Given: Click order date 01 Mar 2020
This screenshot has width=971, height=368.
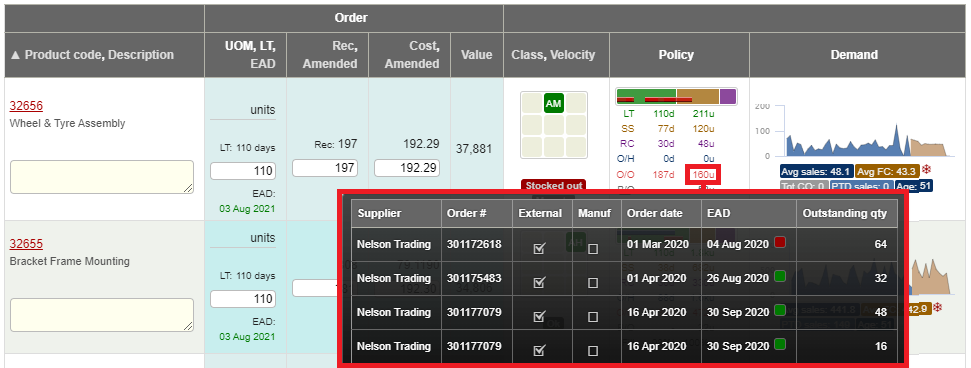Looking at the screenshot, I should (658, 244).
